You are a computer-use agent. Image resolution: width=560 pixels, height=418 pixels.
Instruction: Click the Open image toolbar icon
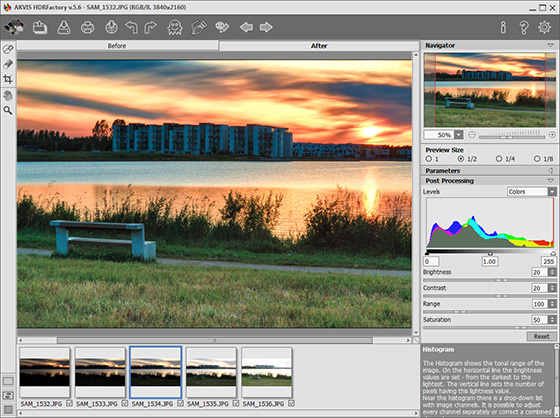coord(40,27)
